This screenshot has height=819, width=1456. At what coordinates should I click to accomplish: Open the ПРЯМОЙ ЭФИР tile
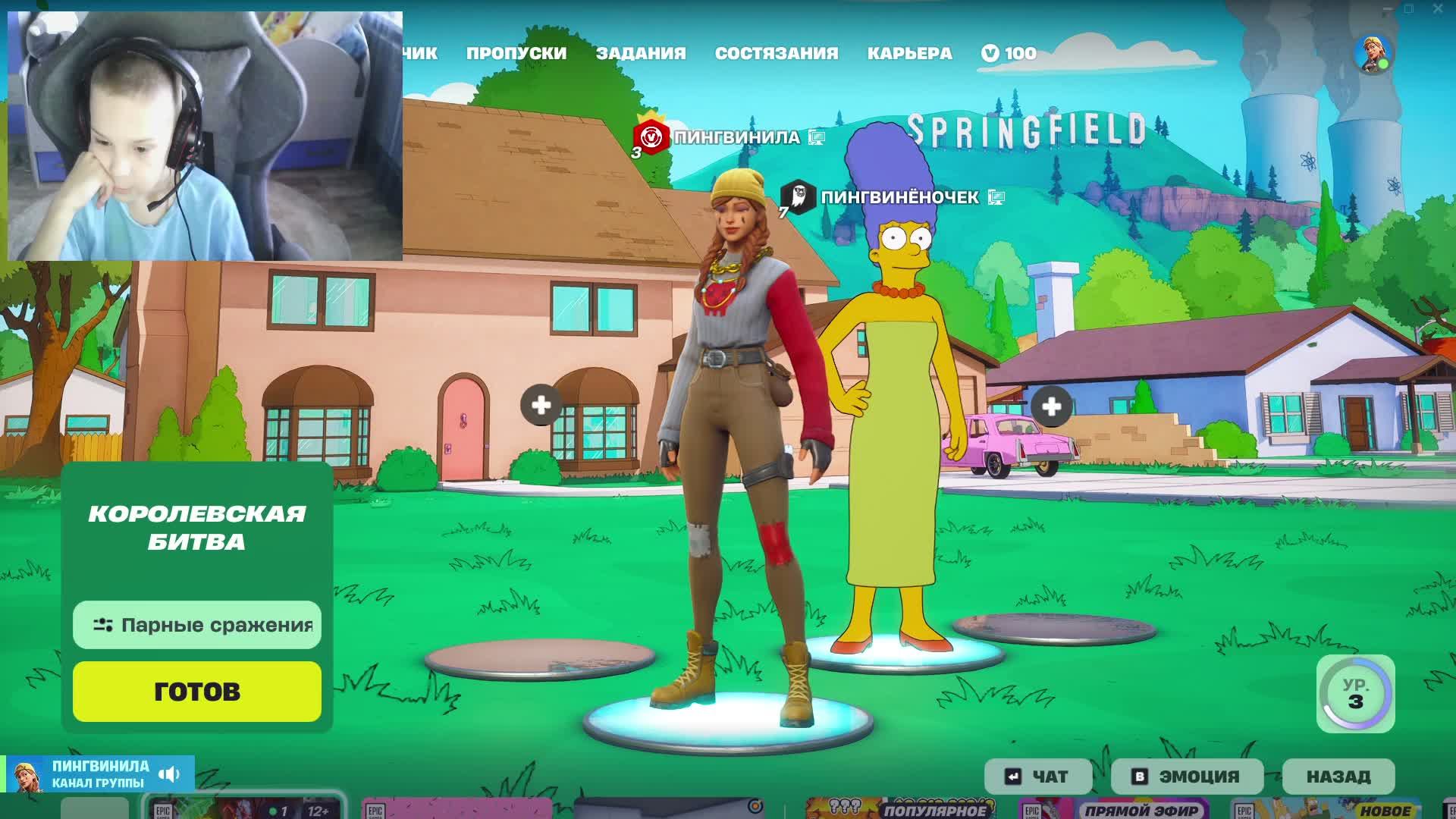coord(1141,808)
